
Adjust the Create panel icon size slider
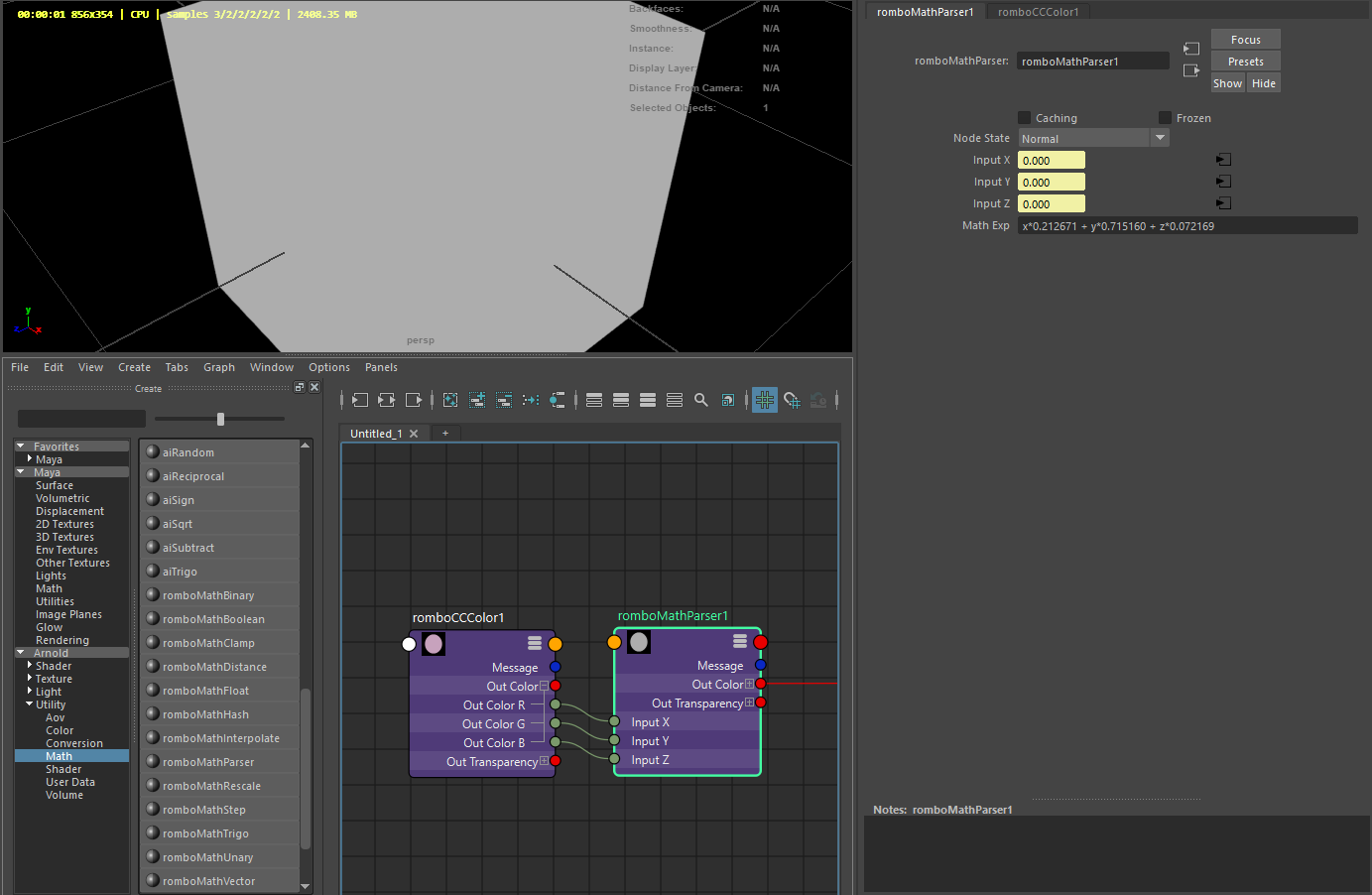point(220,419)
